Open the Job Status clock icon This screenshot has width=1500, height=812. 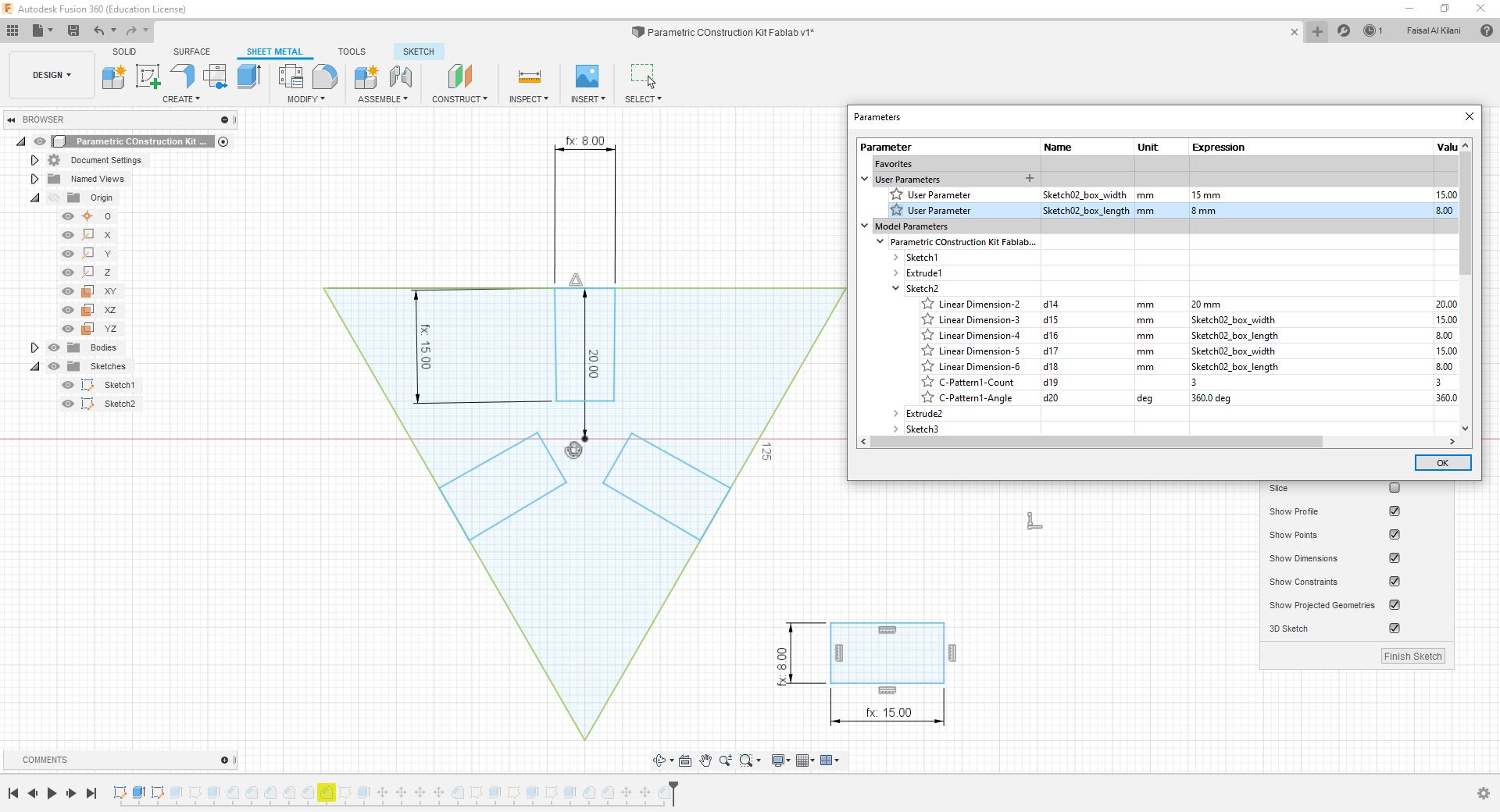[1370, 30]
